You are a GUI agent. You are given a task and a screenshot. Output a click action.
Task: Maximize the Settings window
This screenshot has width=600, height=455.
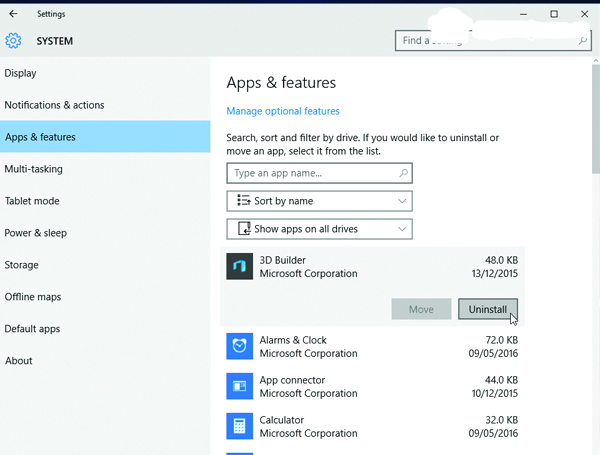554,14
